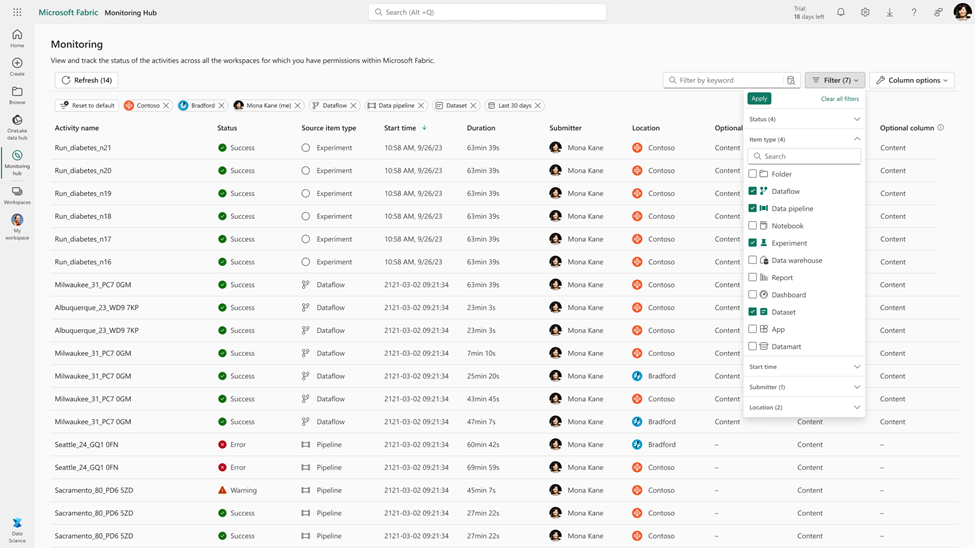Click the Microsoft Fabric logo link
975x548 pixels.
(x=68, y=12)
